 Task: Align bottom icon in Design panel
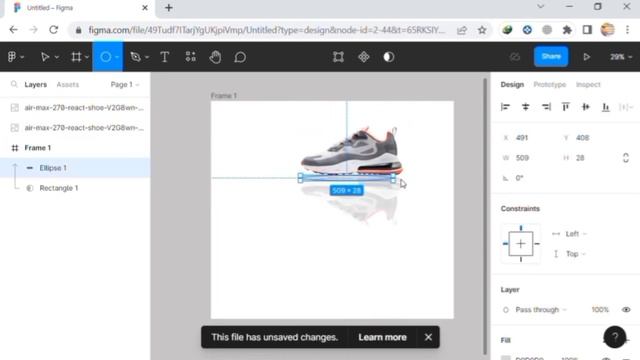606,107
